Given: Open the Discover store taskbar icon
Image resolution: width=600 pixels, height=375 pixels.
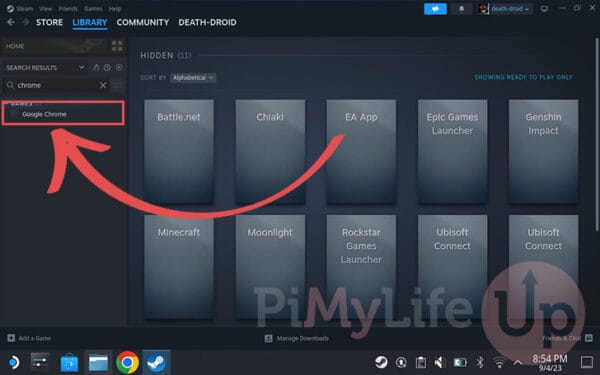Looking at the screenshot, I should (x=69, y=362).
